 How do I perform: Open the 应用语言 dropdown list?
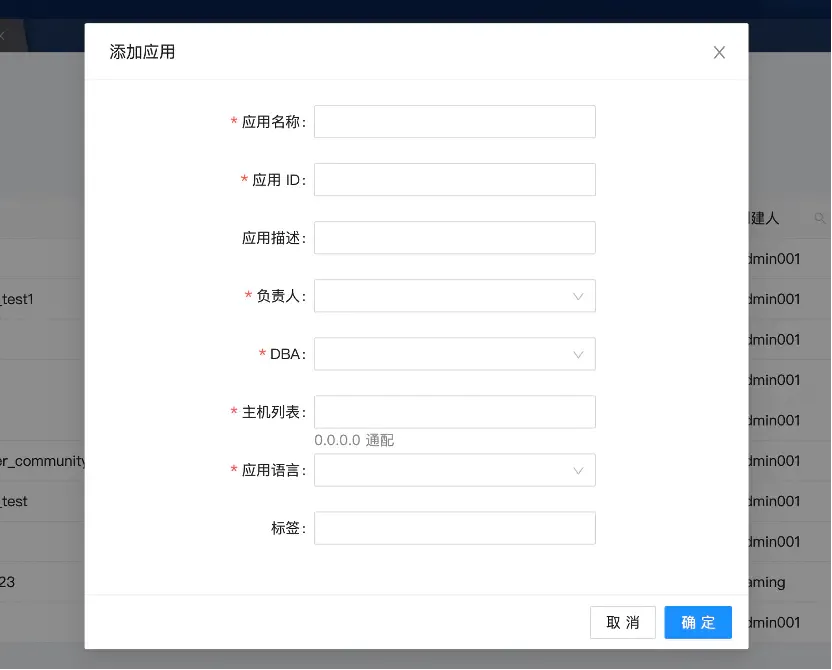[454, 470]
